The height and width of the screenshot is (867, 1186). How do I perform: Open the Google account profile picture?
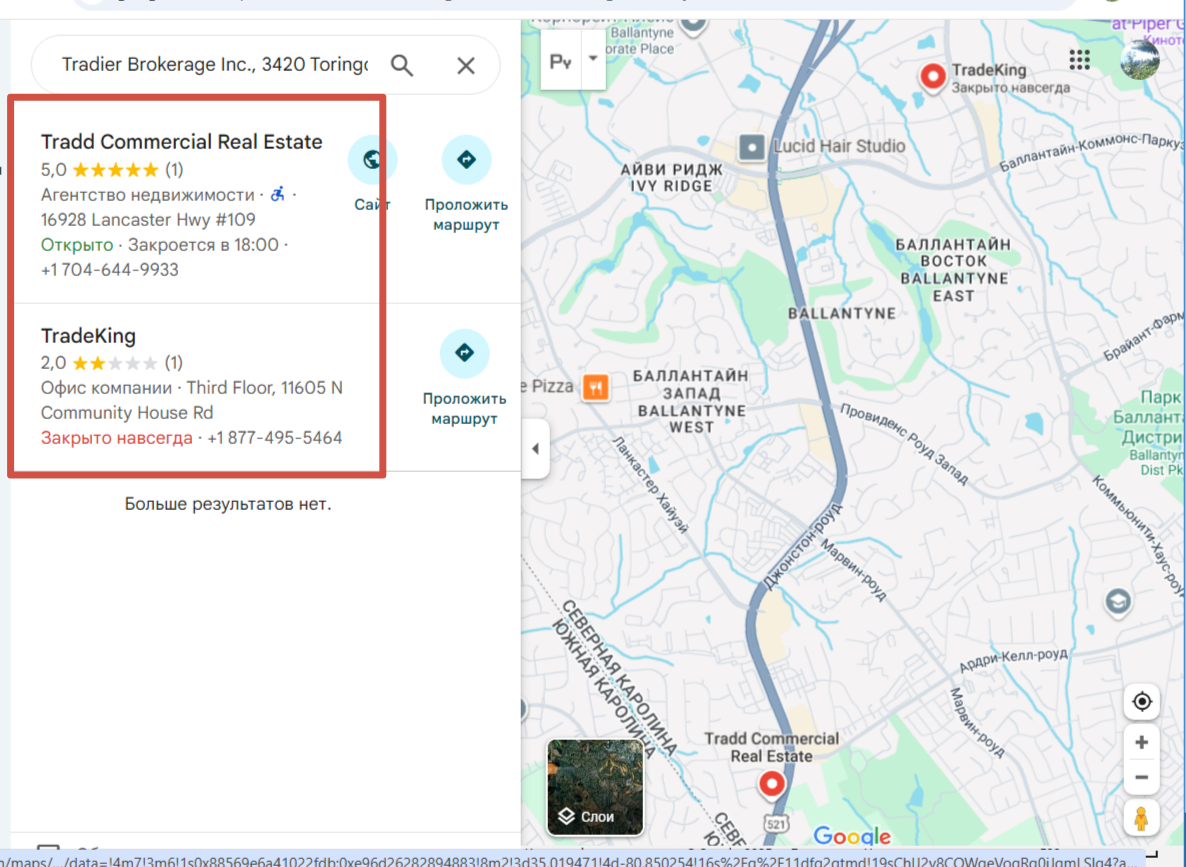[1139, 60]
